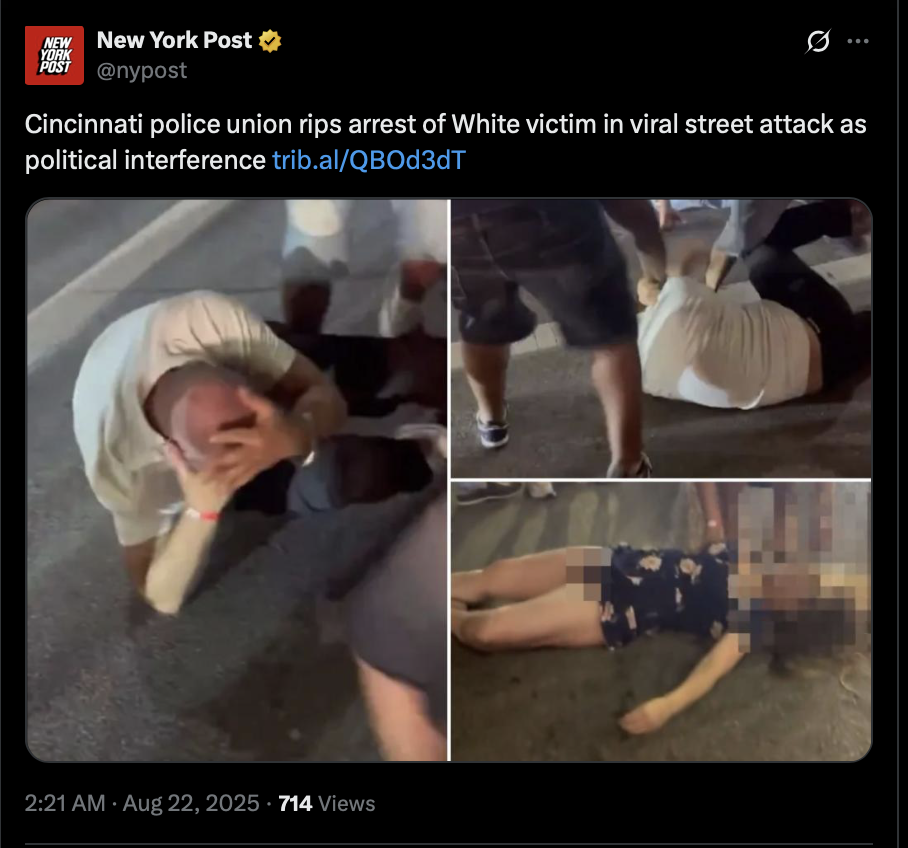Image resolution: width=908 pixels, height=848 pixels.
Task: Open the top-right photo in the collage
Action: [x=661, y=338]
